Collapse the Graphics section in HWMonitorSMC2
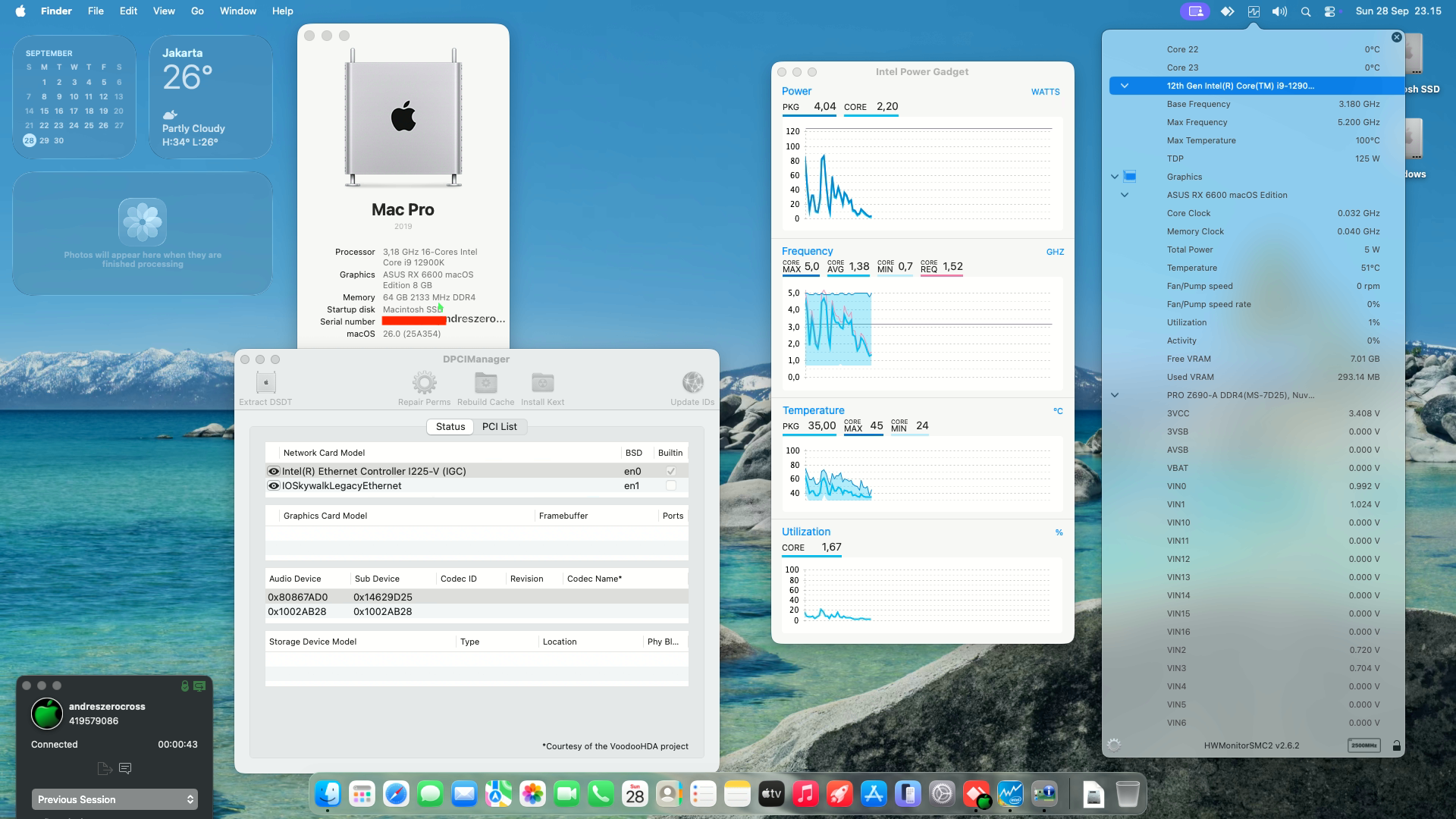1456x819 pixels. tap(1115, 177)
